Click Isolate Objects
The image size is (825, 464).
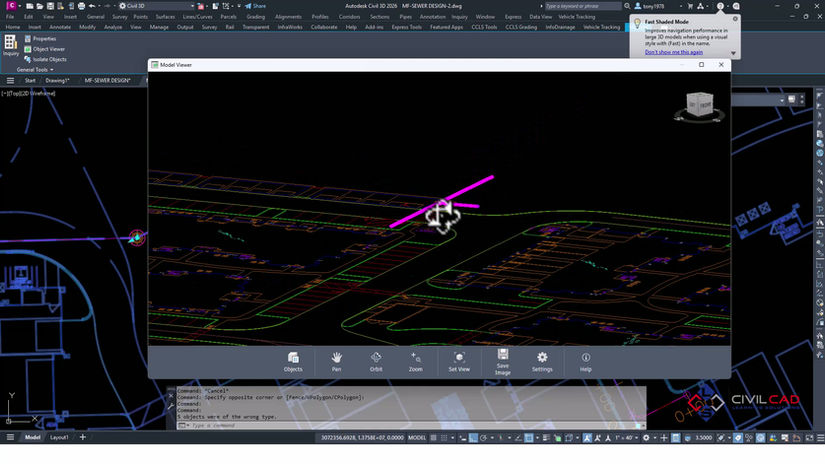[x=45, y=59]
